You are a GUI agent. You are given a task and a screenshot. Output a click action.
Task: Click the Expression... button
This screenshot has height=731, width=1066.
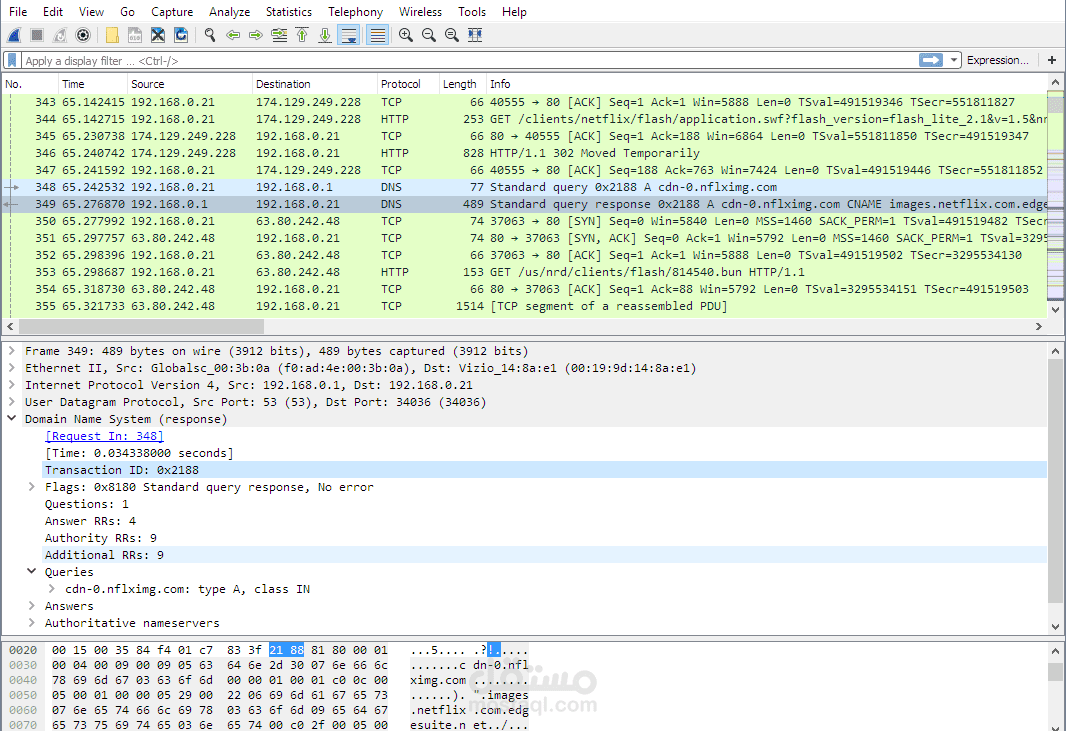[x=997, y=61]
